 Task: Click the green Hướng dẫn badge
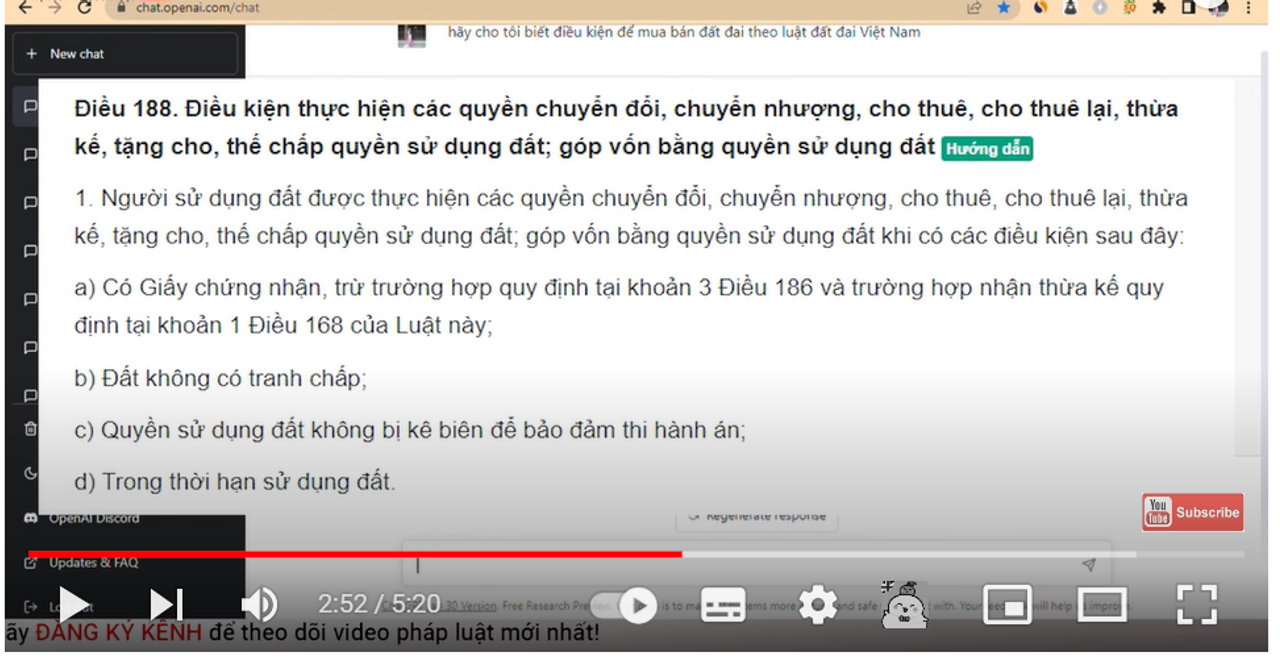(986, 147)
